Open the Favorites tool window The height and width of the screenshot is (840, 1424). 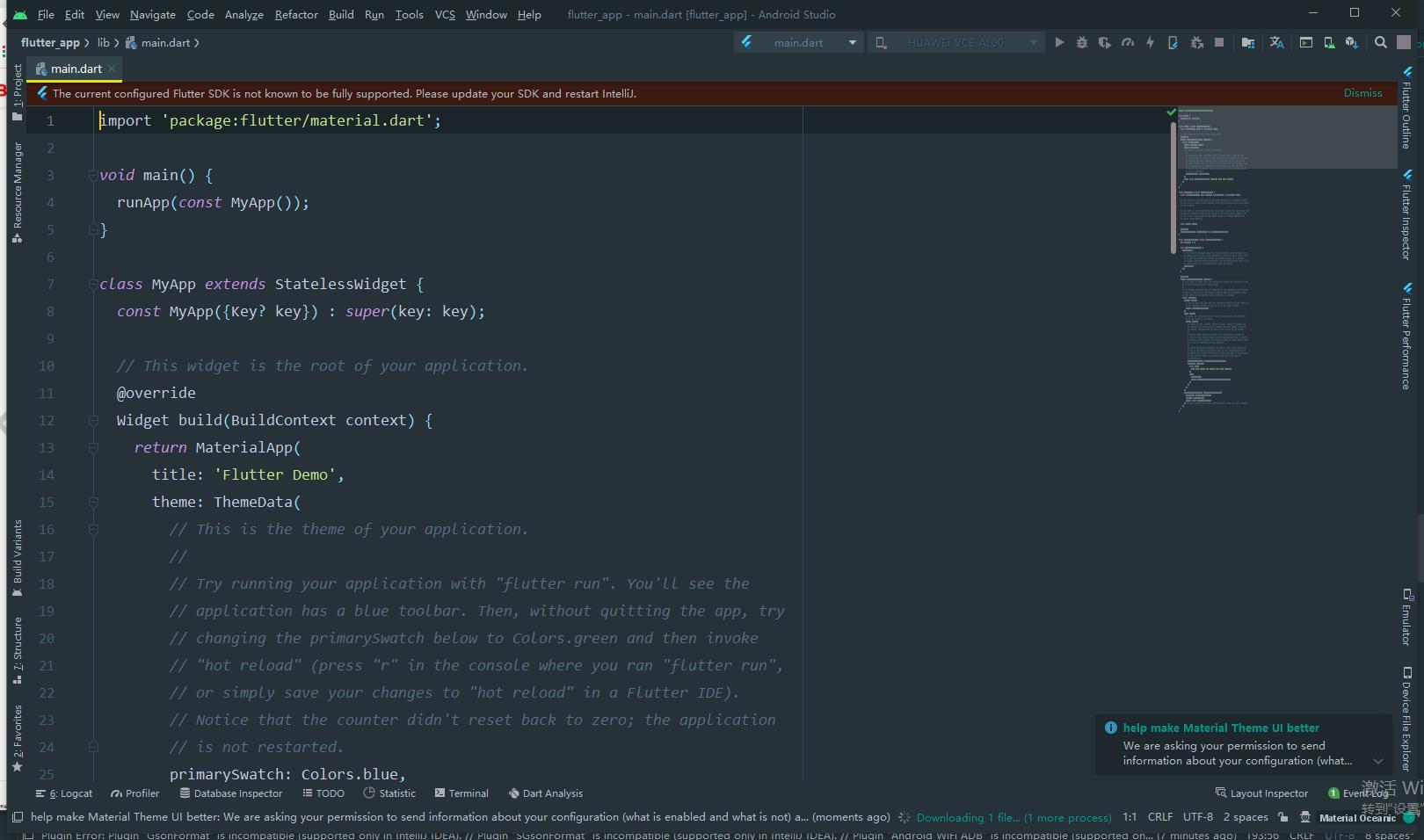pos(18,738)
